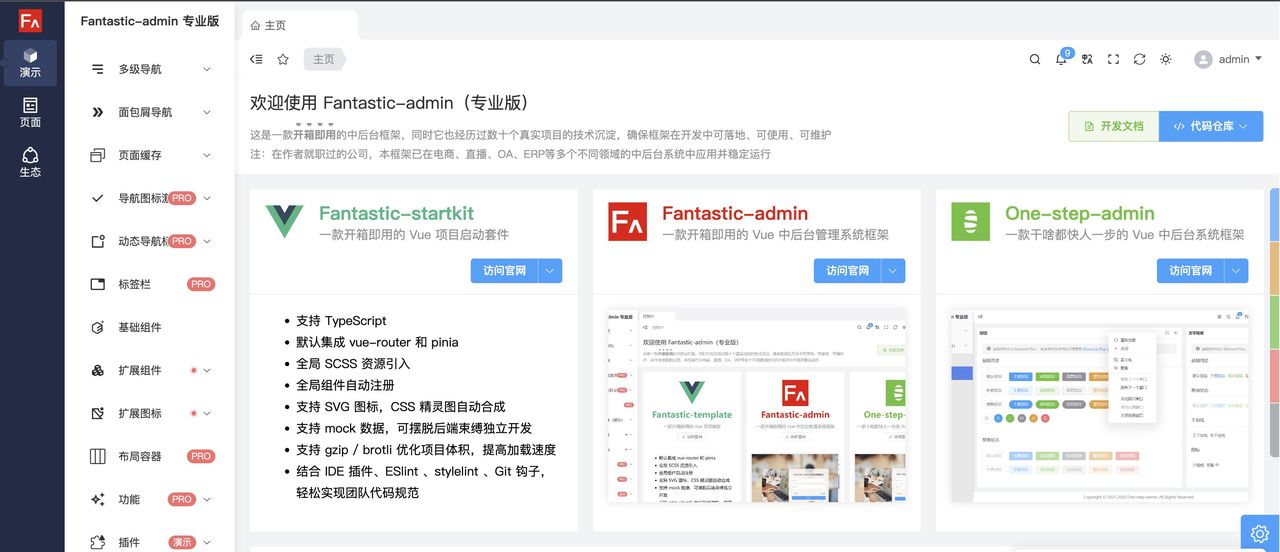Reload page with the refresh icon
The width and height of the screenshot is (1280, 552).
tap(1139, 60)
